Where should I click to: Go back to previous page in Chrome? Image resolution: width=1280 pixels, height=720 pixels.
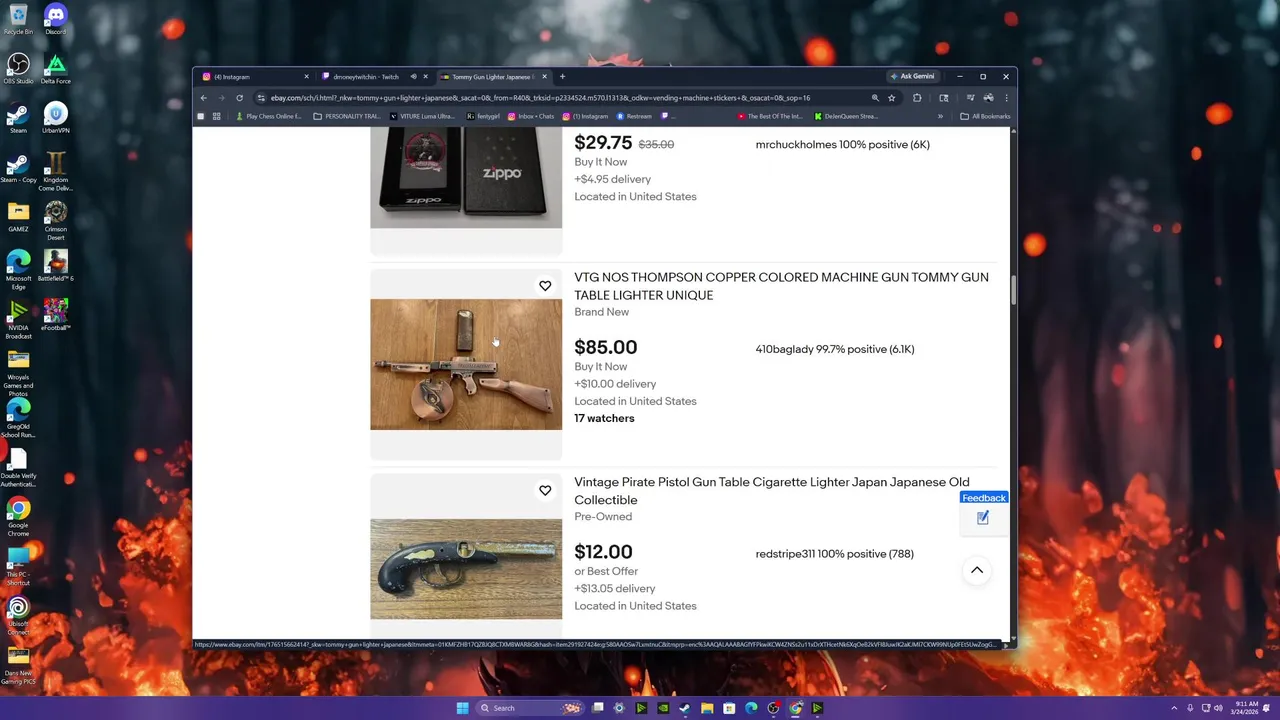(x=203, y=98)
